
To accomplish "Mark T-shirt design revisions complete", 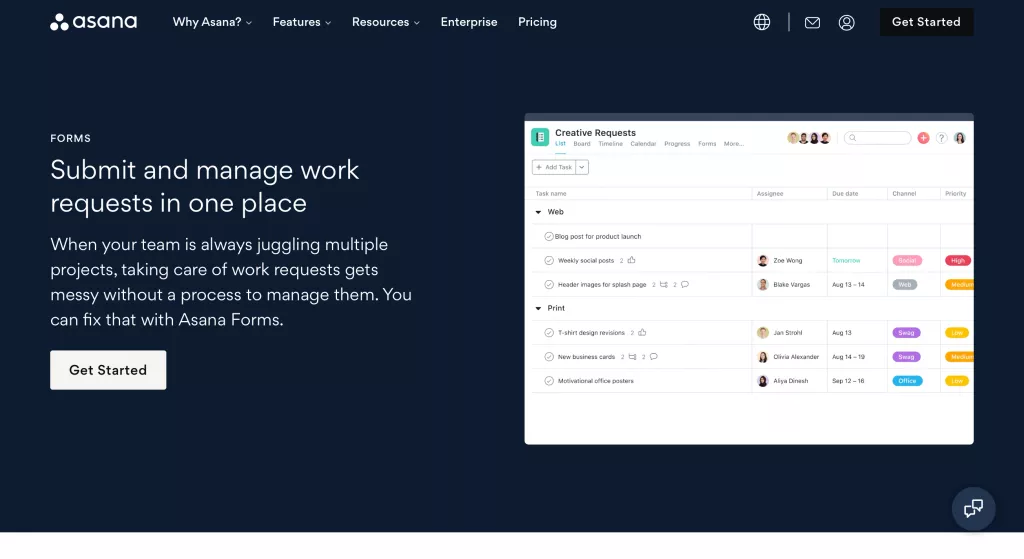I will [x=549, y=332].
